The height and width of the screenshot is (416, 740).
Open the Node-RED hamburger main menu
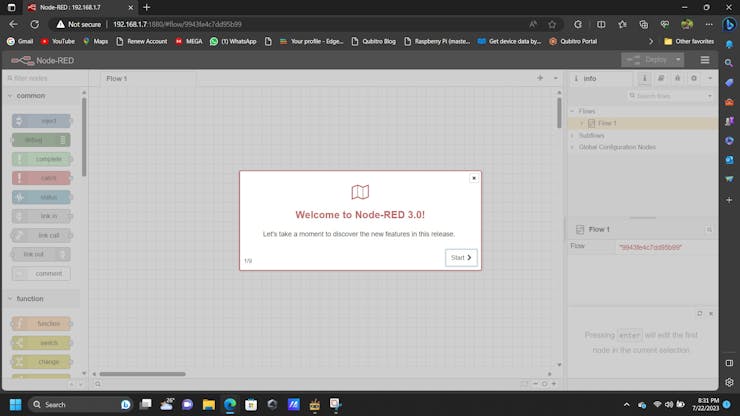[x=705, y=60]
